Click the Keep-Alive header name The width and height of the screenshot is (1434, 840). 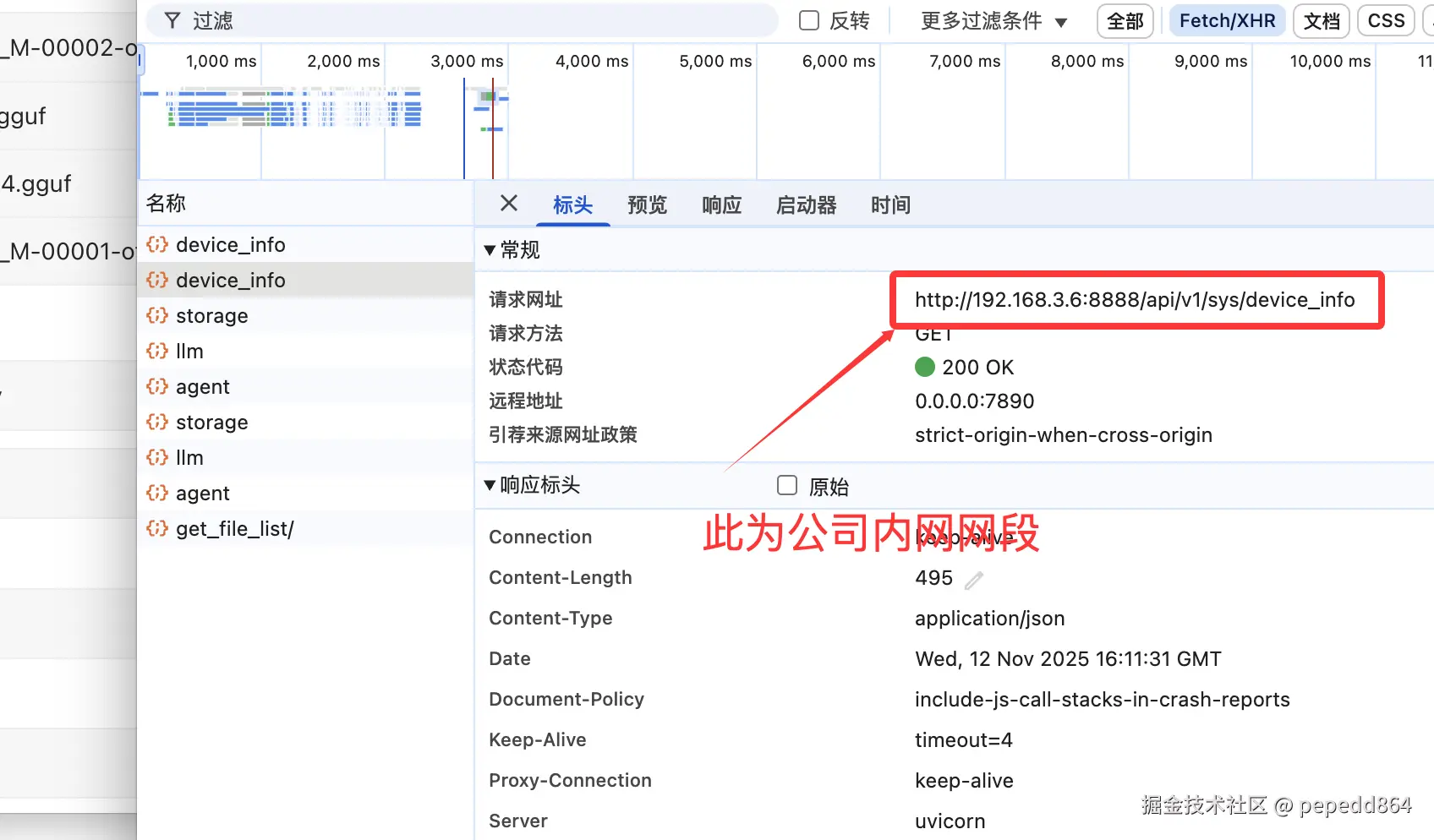(x=538, y=740)
